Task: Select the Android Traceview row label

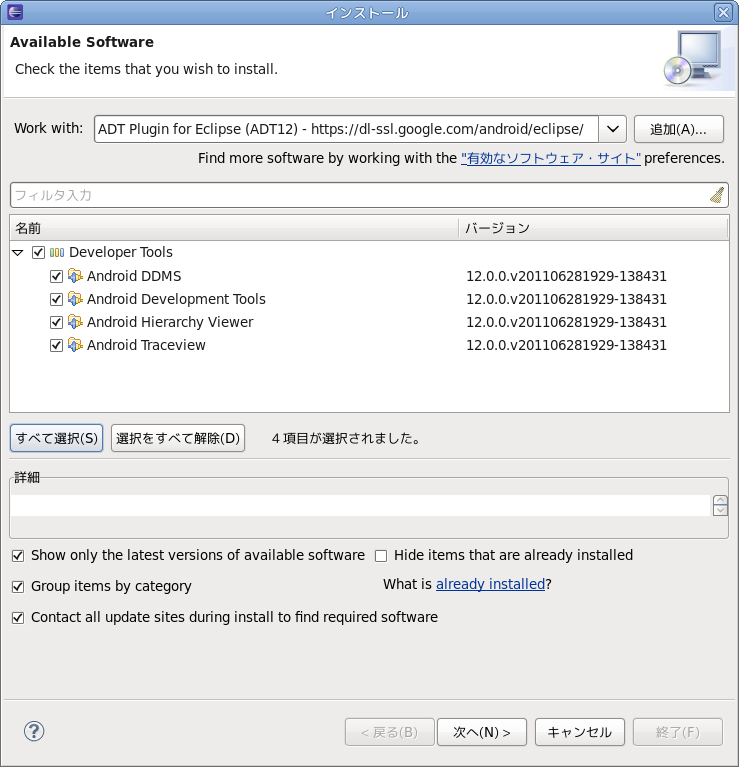Action: tap(146, 345)
